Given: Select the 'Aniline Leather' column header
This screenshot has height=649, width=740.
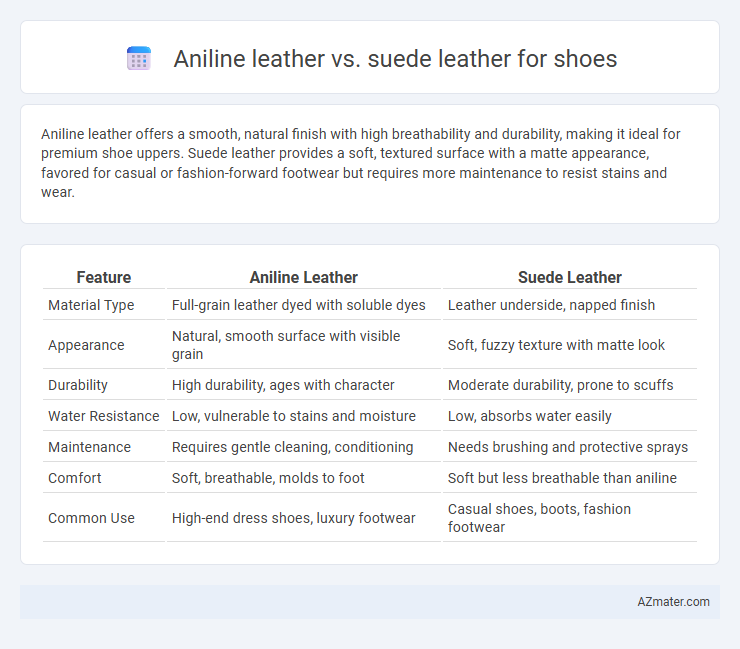Looking at the screenshot, I should point(303,278).
